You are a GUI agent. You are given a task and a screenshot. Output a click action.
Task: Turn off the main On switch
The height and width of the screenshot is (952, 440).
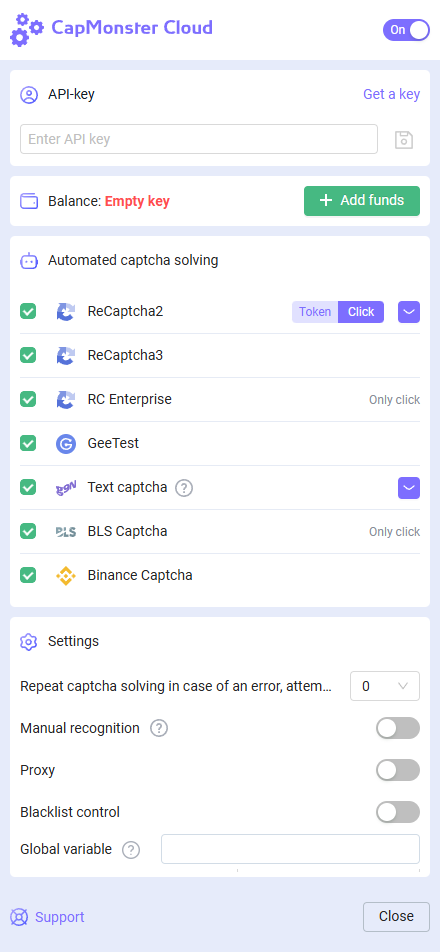tap(406, 30)
